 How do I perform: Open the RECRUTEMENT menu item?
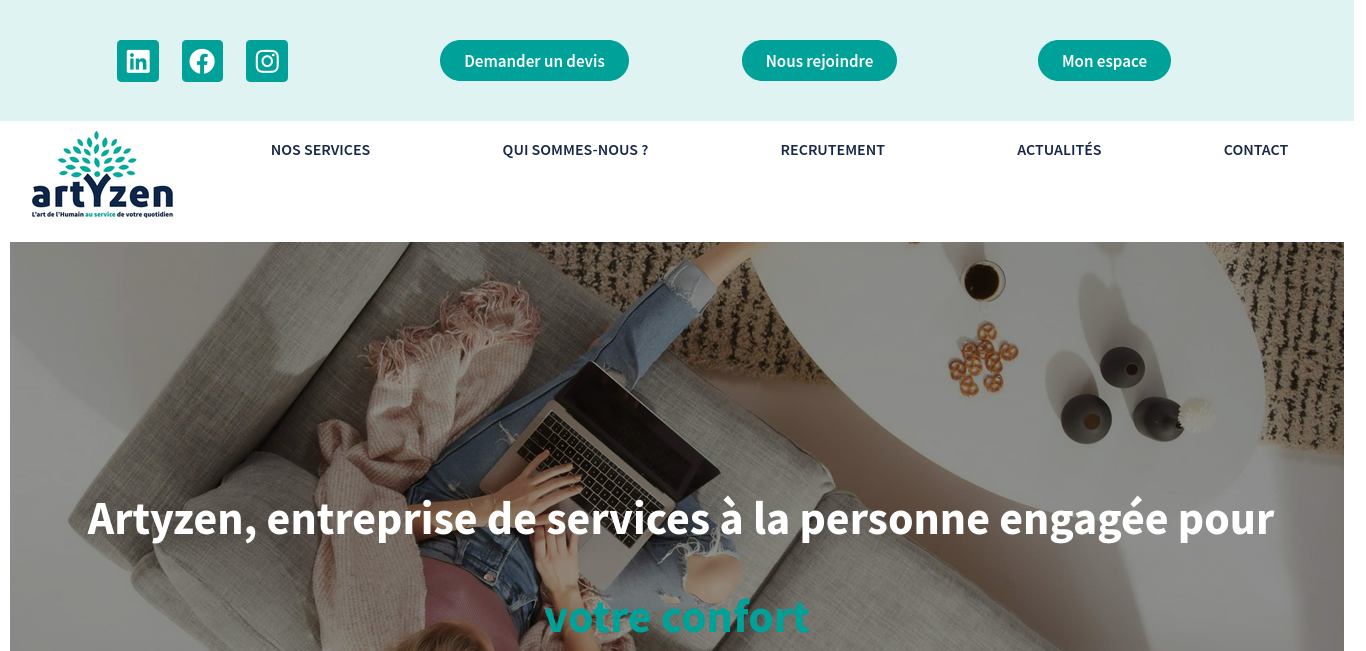[x=832, y=150]
